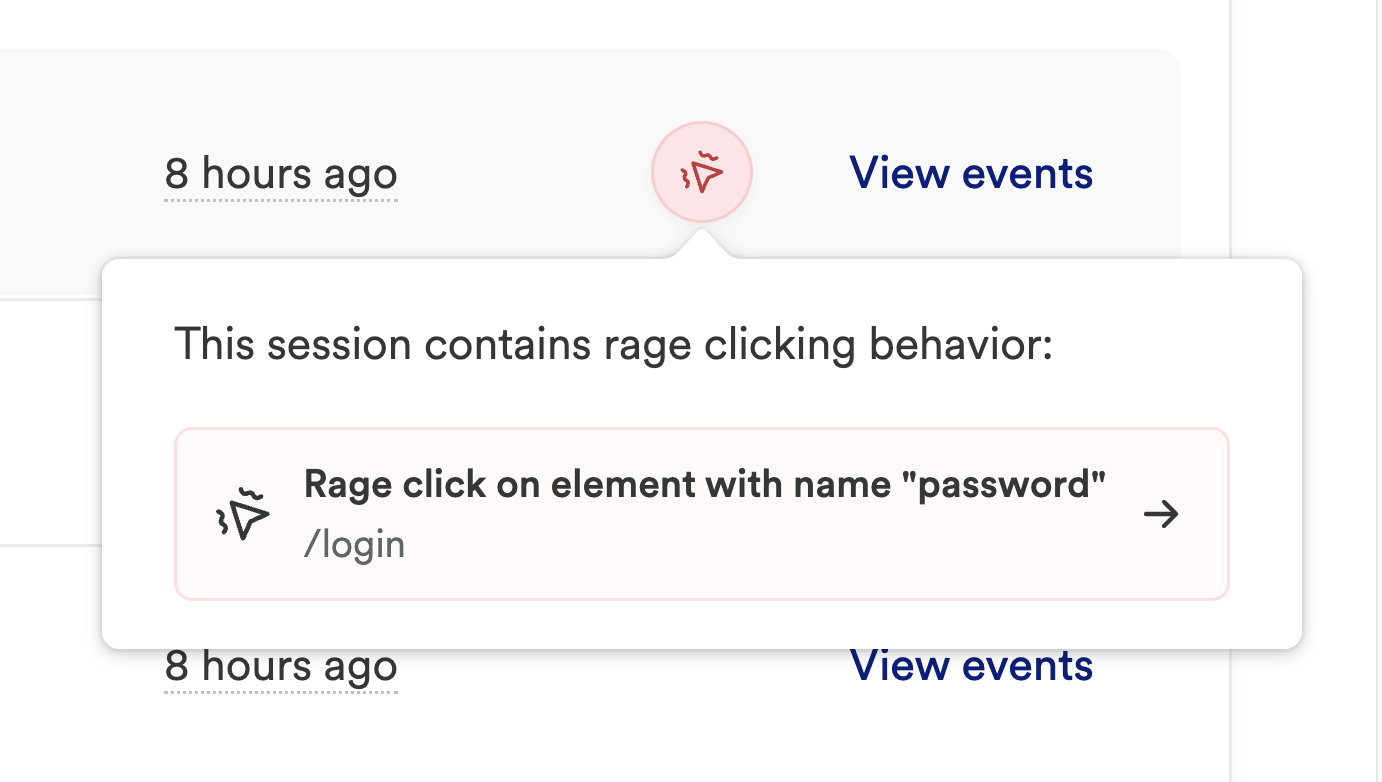Click the red rage click badge icon
Screen dimensions: 1382x782
point(701,174)
